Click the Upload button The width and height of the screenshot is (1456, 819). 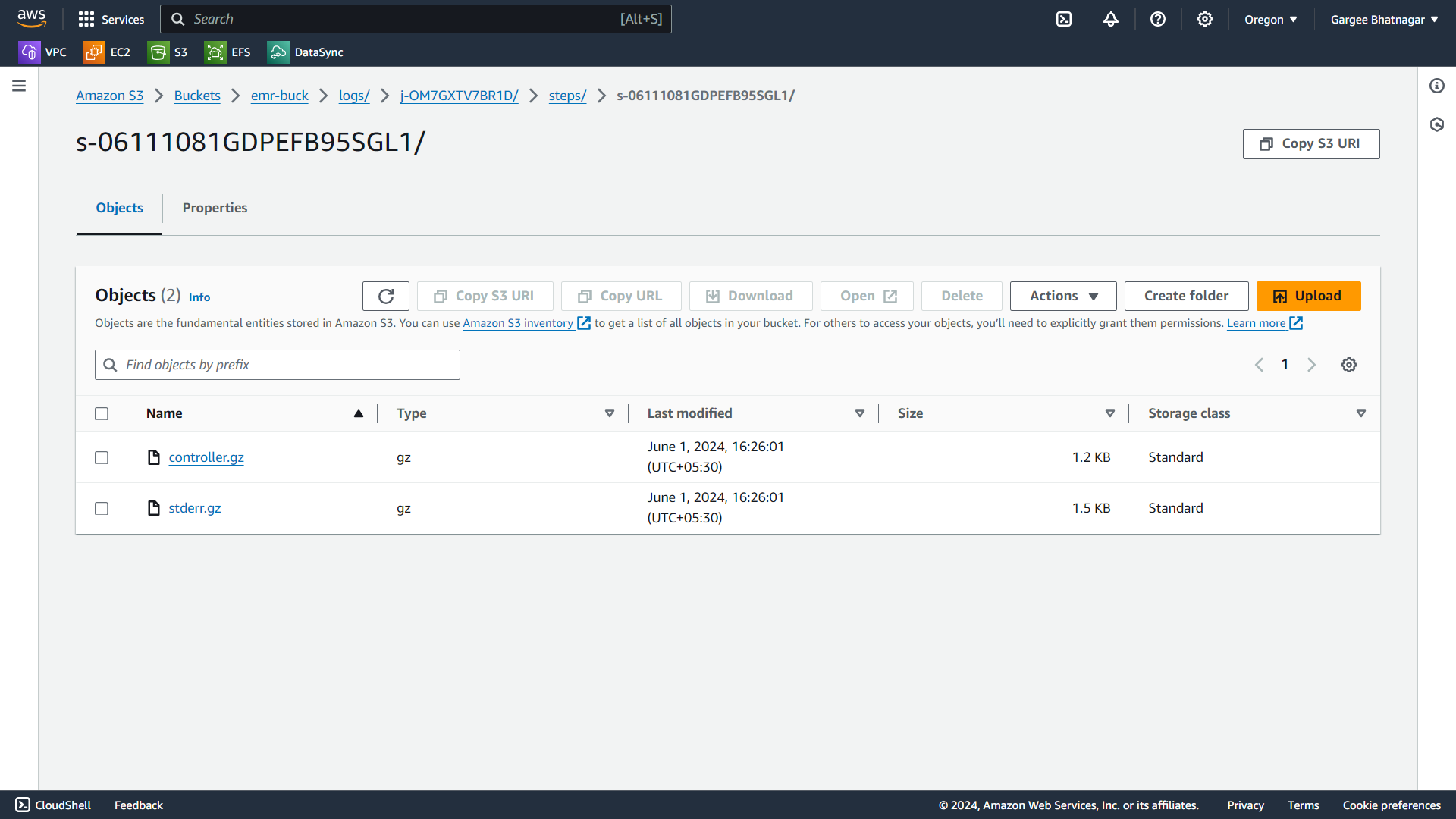point(1308,296)
